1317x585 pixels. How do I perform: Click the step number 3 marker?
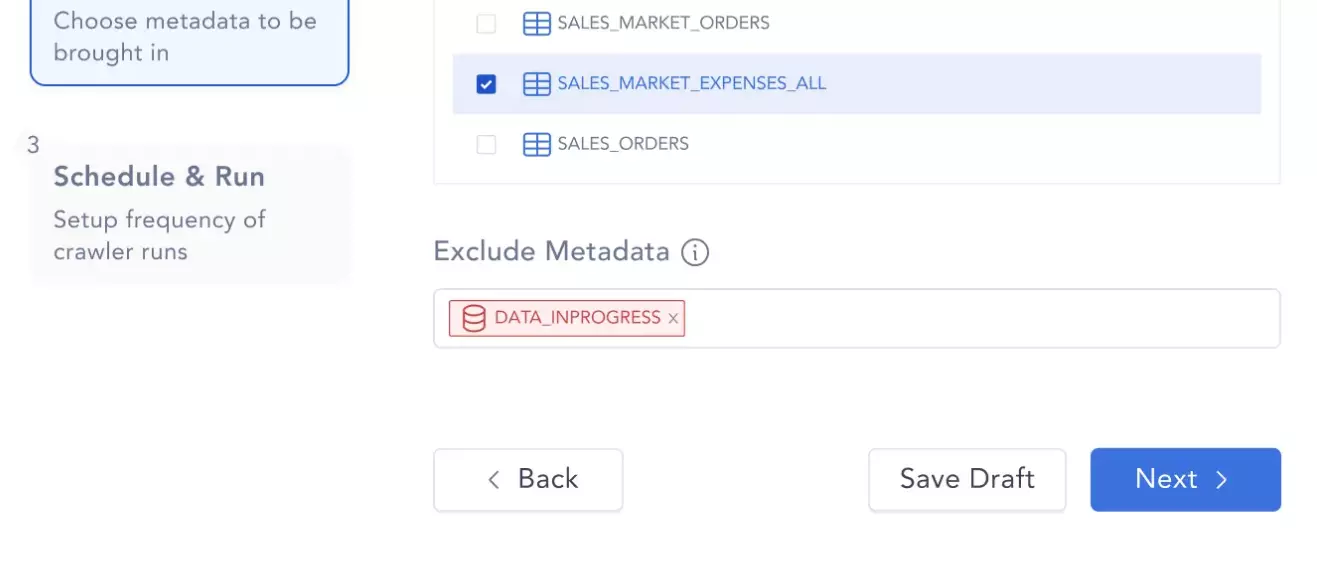coord(33,146)
